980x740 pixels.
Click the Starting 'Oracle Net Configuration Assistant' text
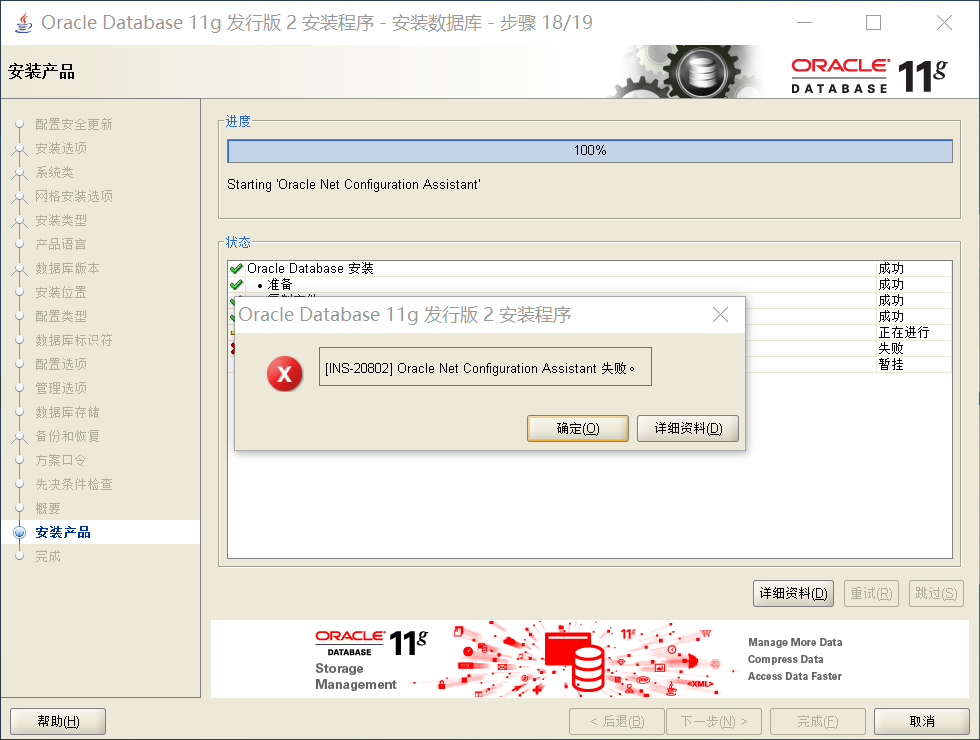point(354,185)
